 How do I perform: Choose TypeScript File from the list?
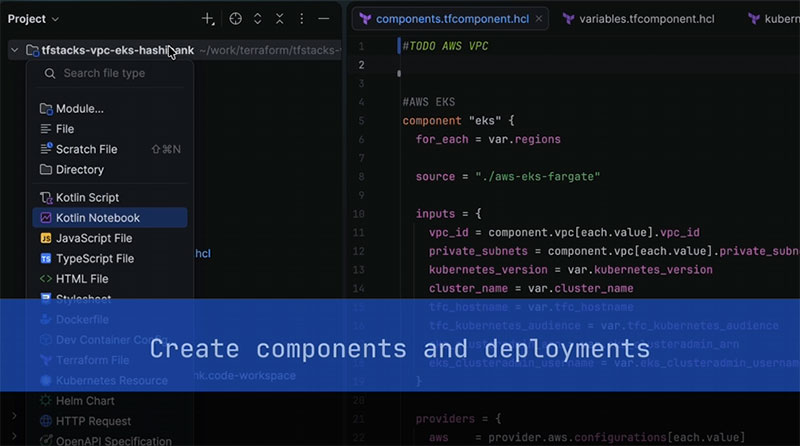click(94, 258)
